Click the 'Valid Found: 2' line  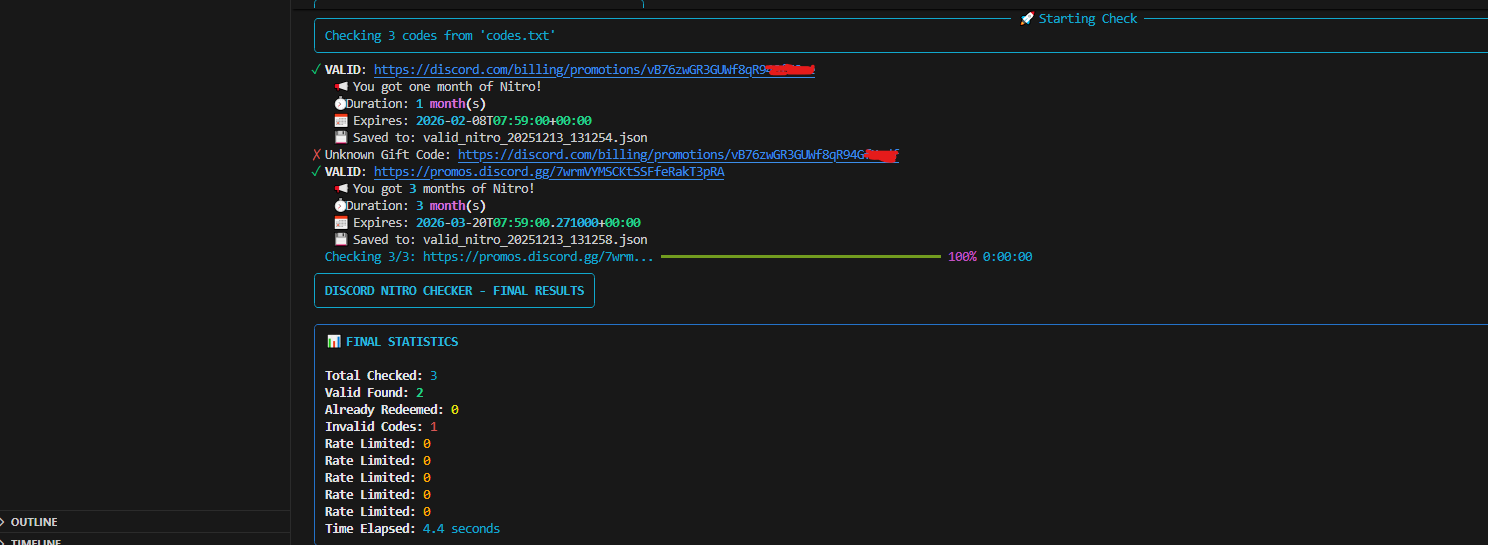pos(374,393)
